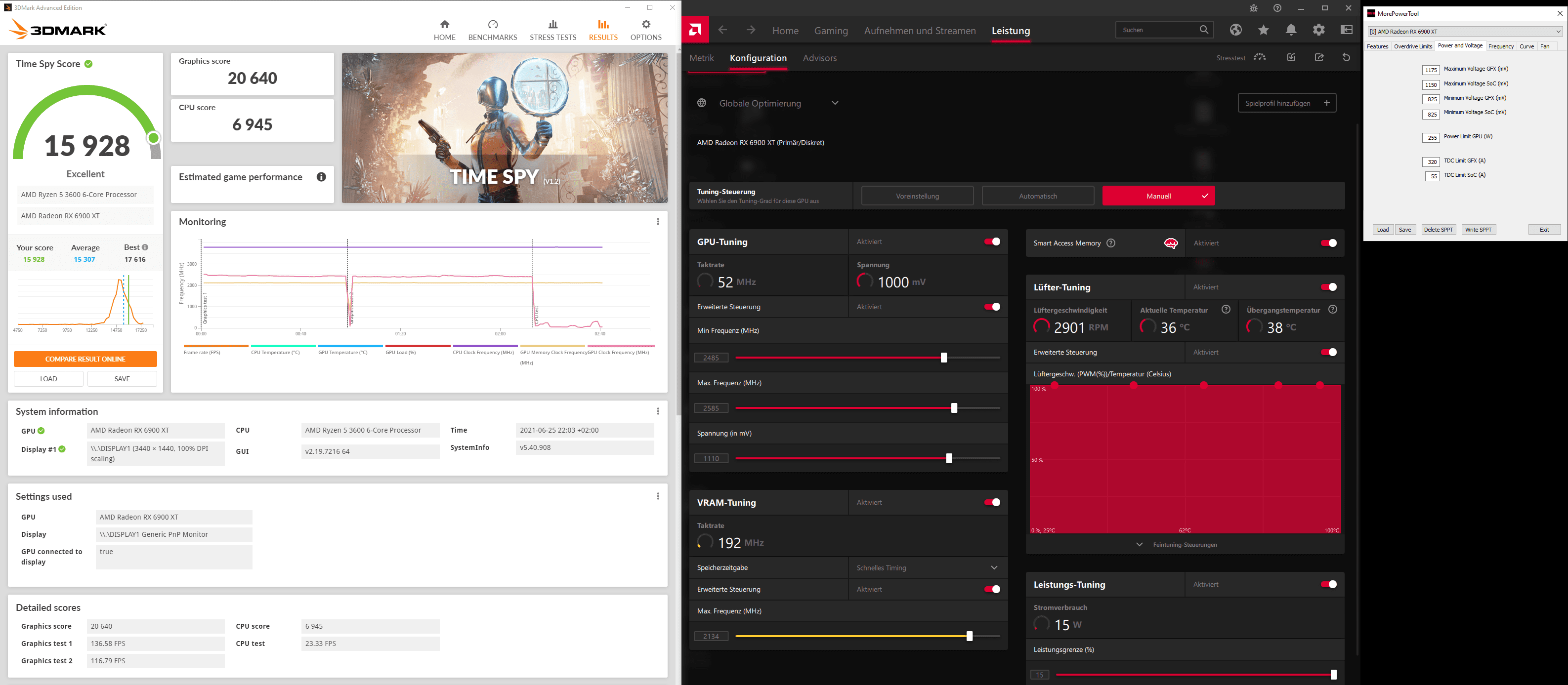Open the 3DMark Benchmarks section
This screenshot has height=685, width=1568.
492,30
